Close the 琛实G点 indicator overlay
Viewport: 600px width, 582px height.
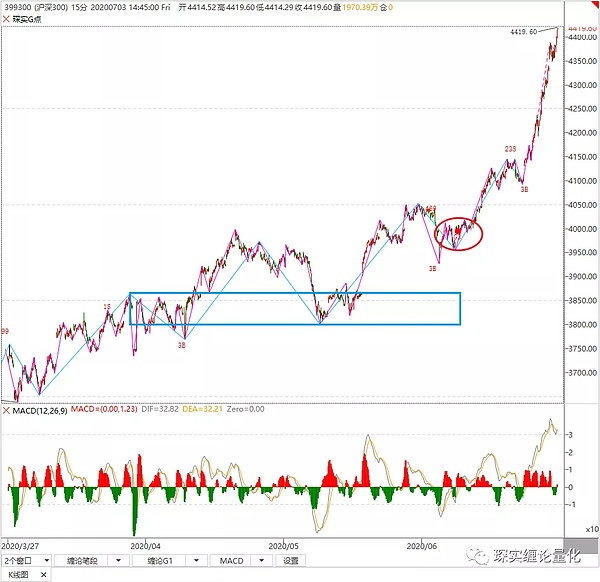(x=6, y=19)
